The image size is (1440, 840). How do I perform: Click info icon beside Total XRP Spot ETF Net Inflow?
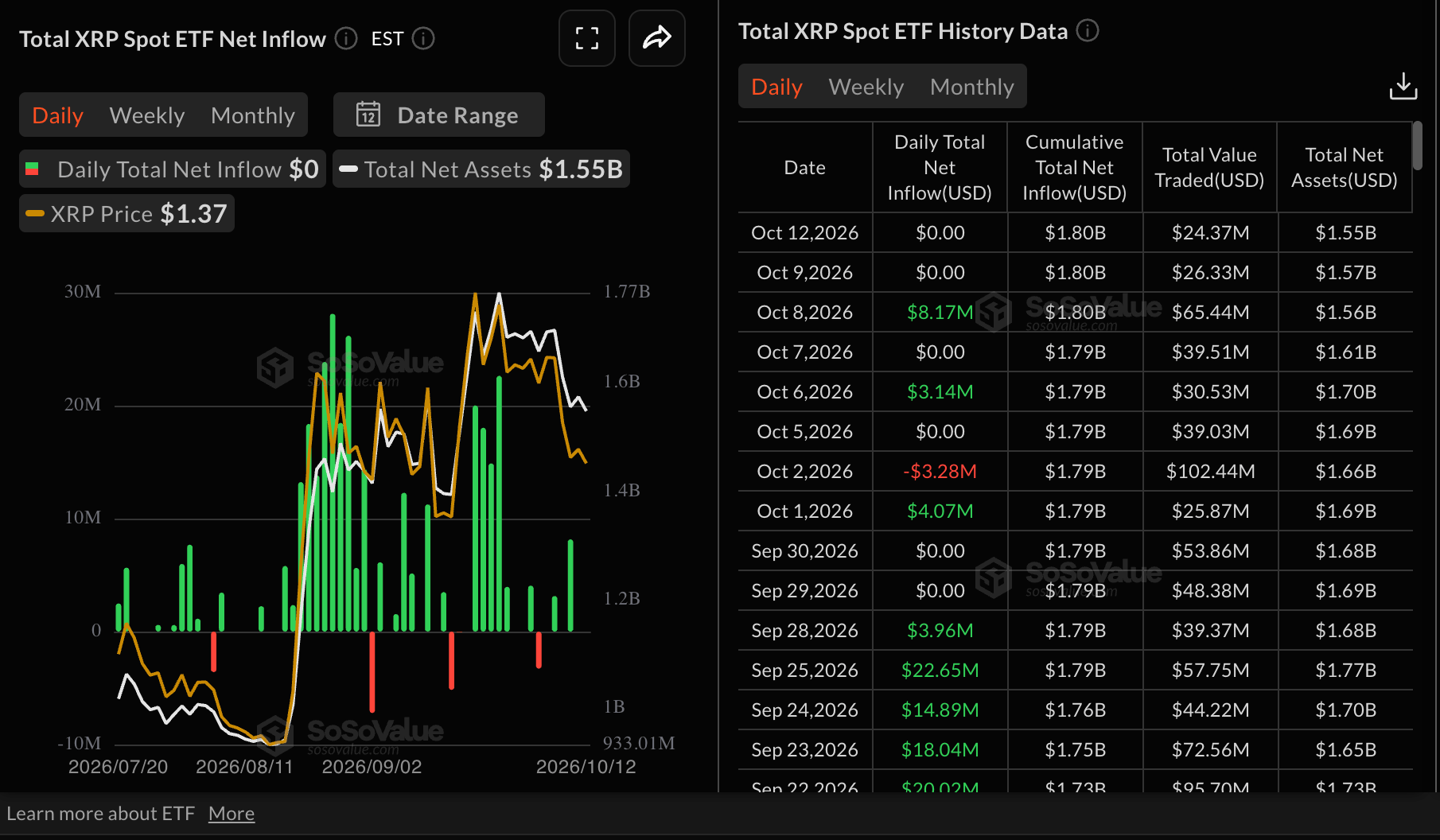click(x=346, y=38)
